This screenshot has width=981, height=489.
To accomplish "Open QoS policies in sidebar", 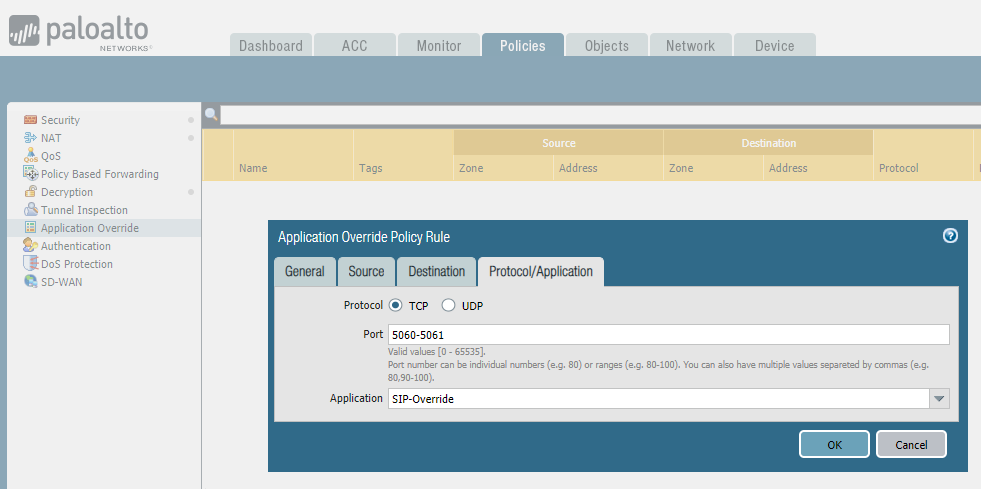I will (x=51, y=156).
